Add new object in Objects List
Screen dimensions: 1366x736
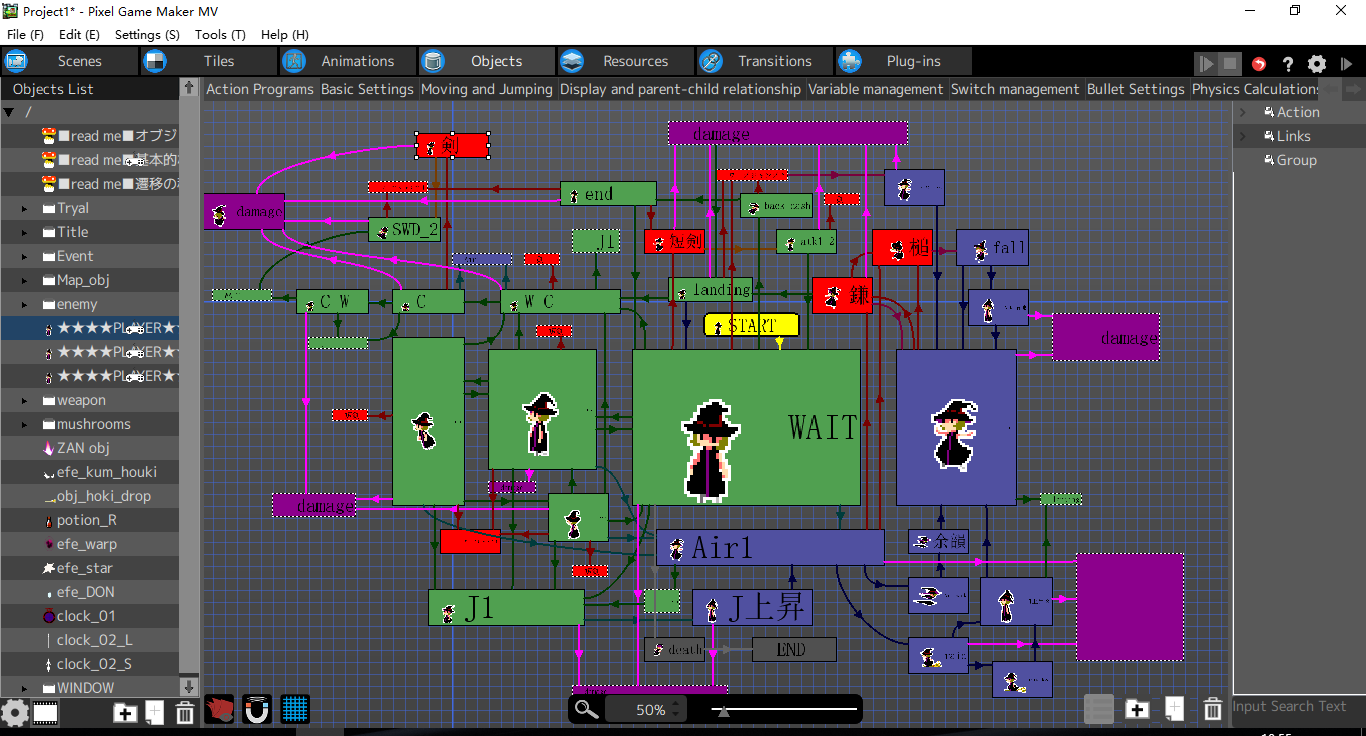coord(154,712)
